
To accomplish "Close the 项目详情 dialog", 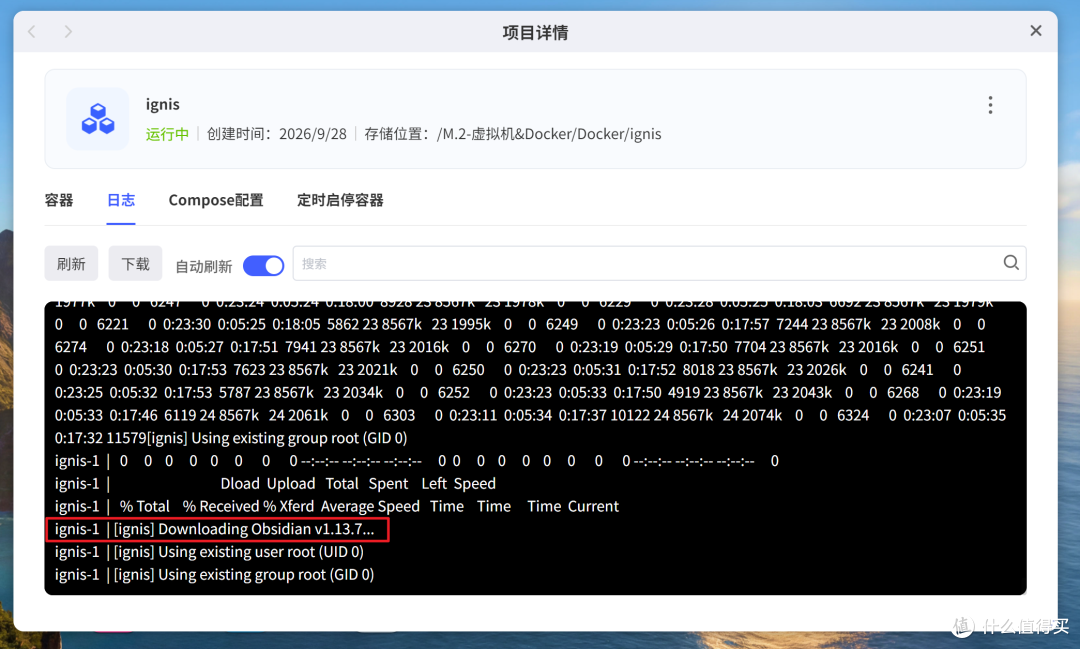I will pos(1035,31).
